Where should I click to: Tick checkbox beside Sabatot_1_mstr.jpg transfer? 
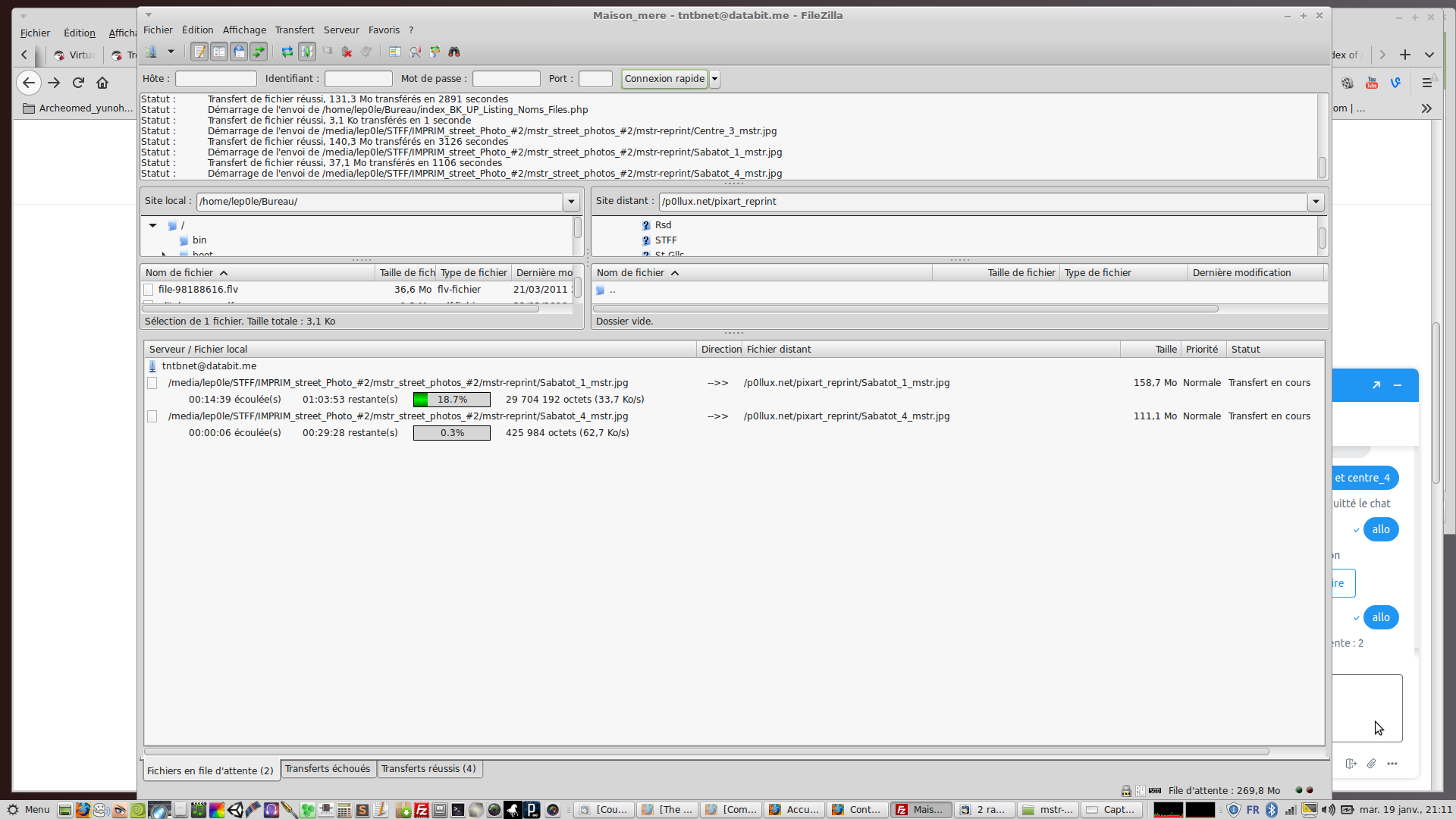(152, 383)
